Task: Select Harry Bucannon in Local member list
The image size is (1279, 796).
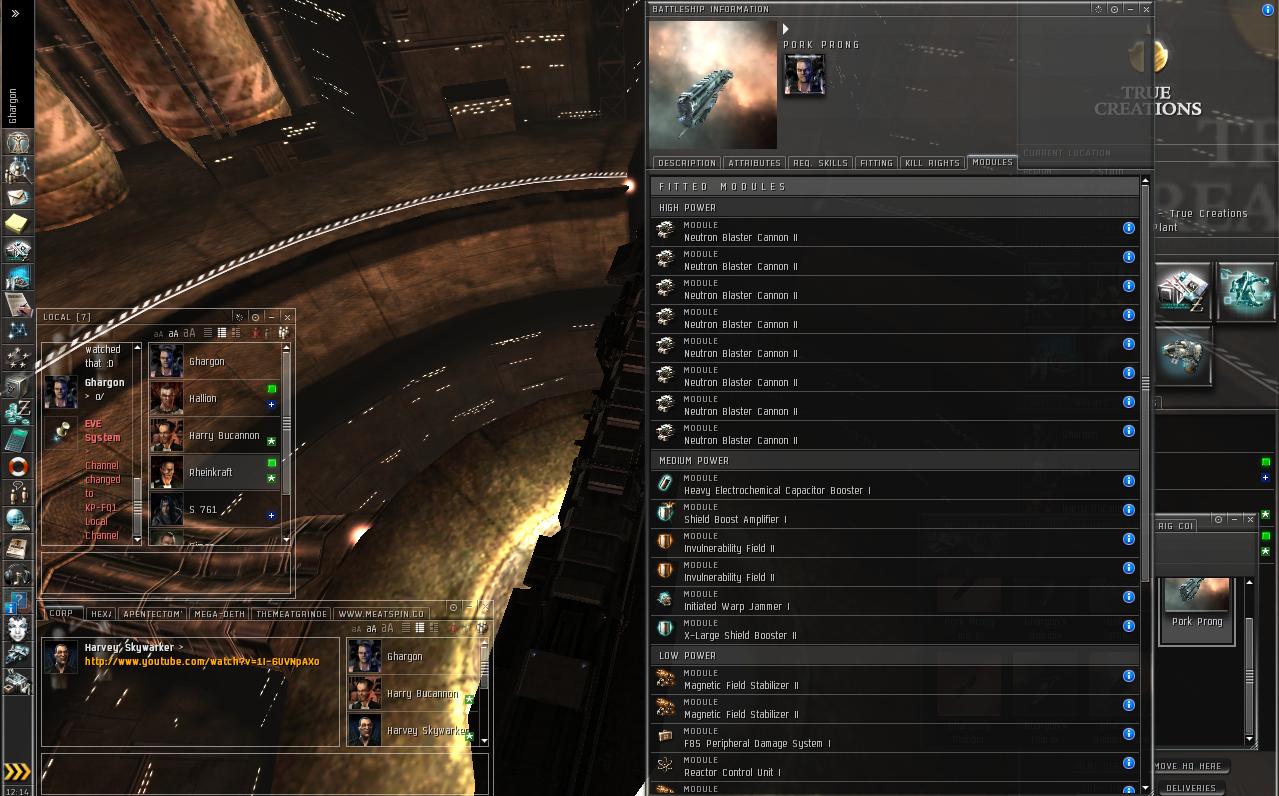Action: pyautogui.click(x=214, y=435)
